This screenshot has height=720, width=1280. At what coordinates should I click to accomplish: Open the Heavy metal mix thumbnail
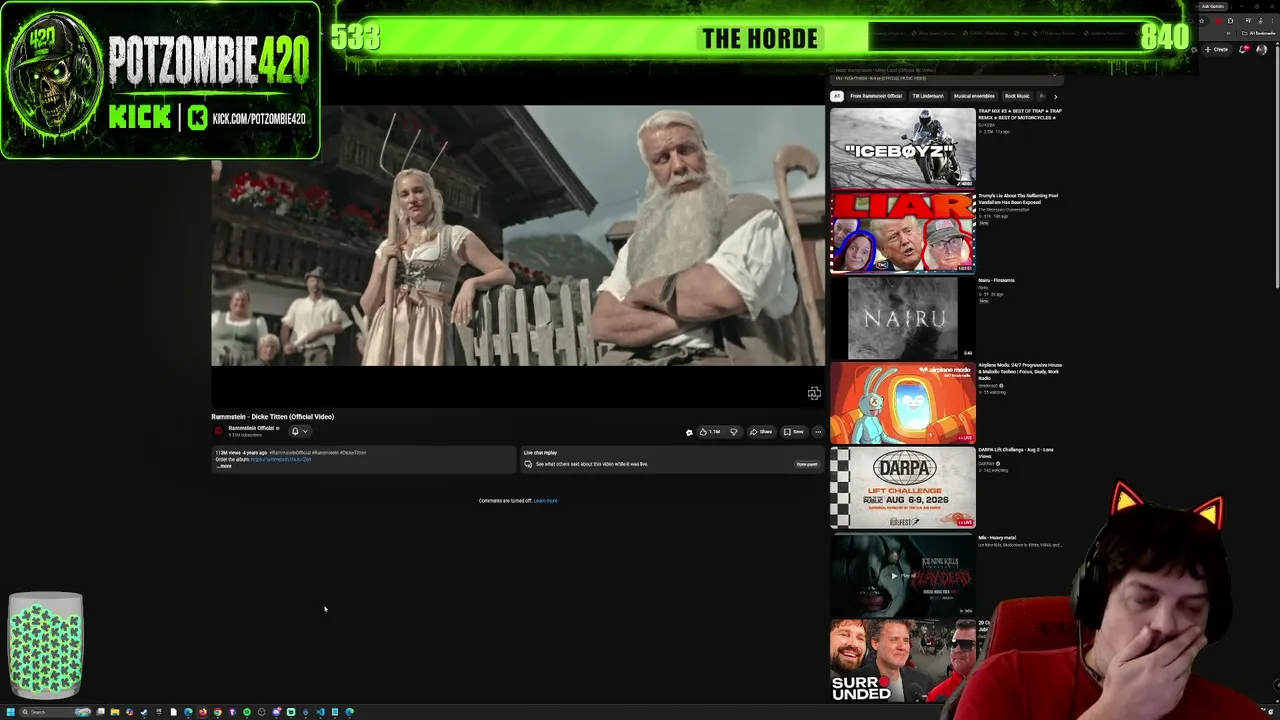point(902,573)
